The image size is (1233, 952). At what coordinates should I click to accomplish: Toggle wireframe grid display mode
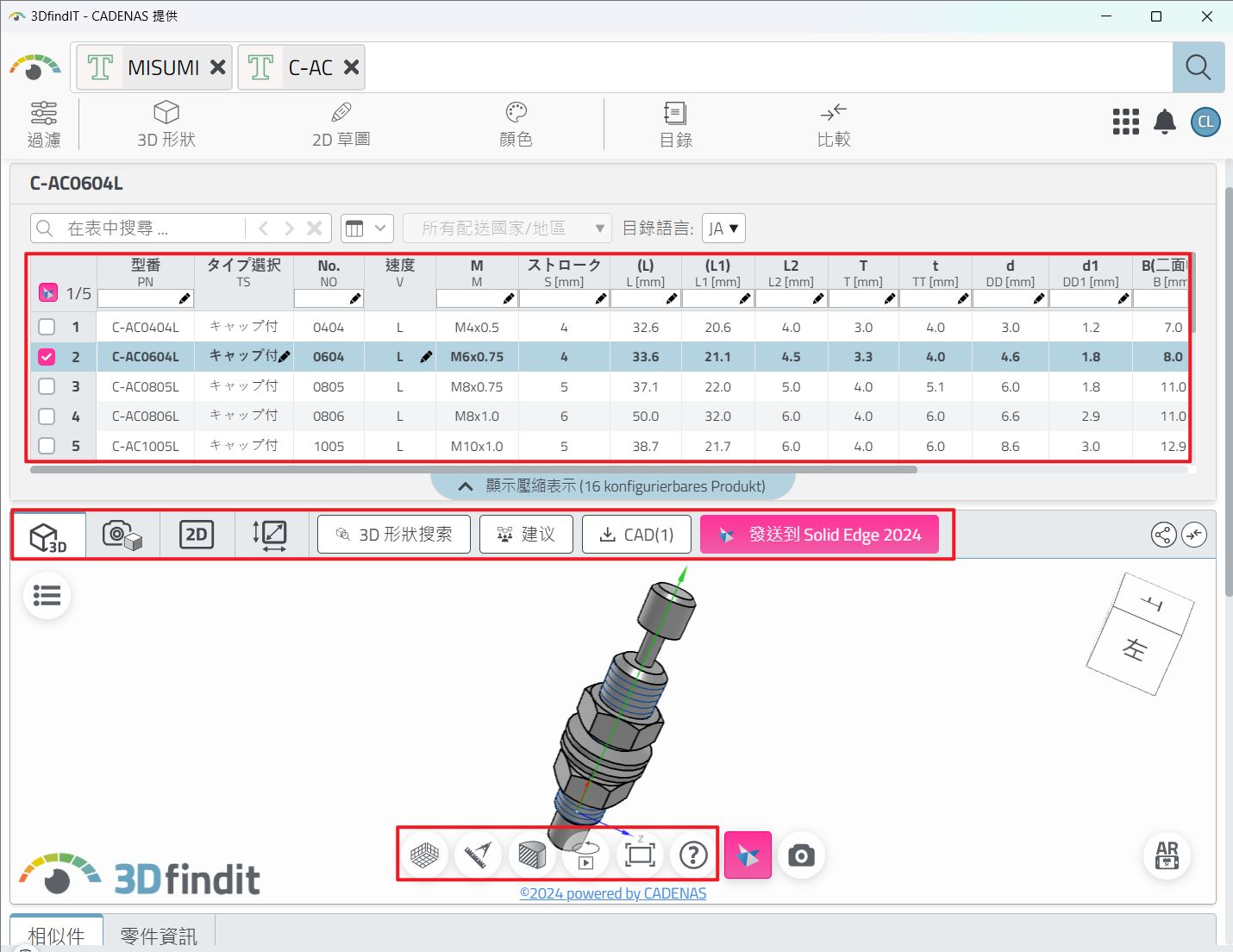(x=424, y=855)
